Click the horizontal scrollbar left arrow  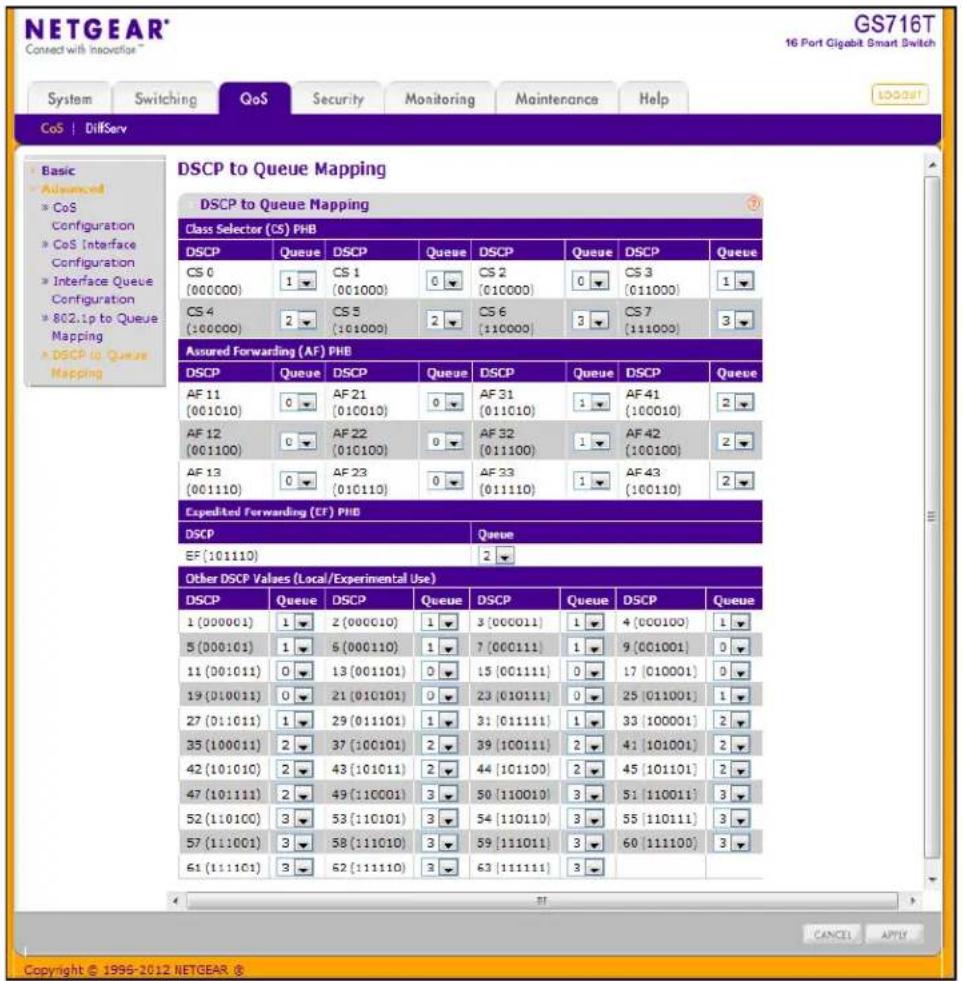(176, 901)
